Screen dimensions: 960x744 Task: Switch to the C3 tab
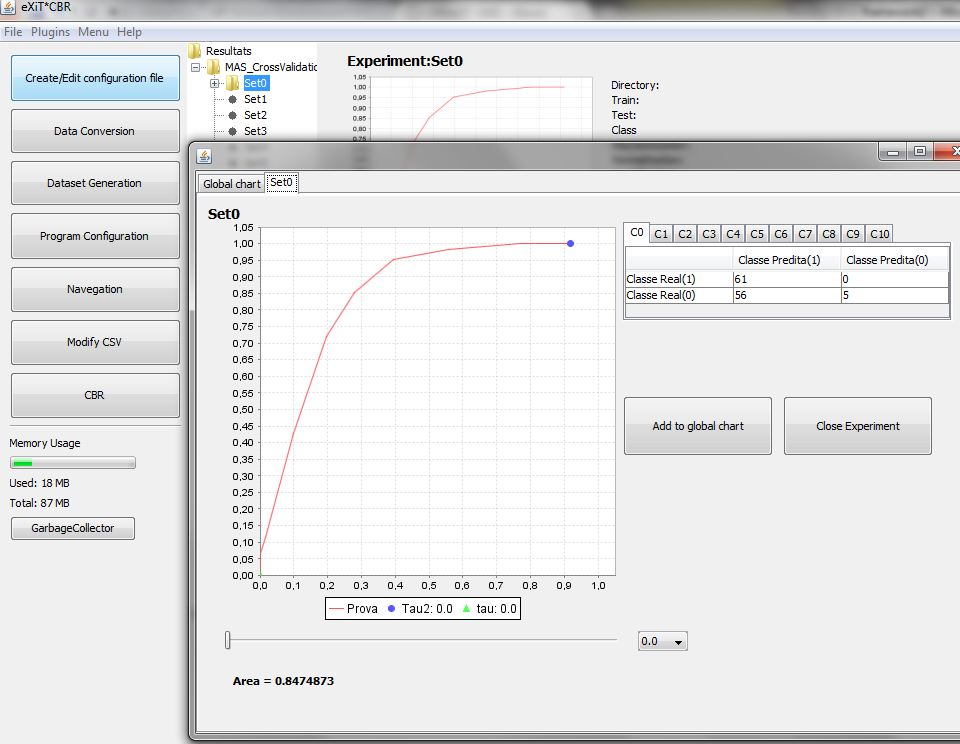tap(709, 234)
